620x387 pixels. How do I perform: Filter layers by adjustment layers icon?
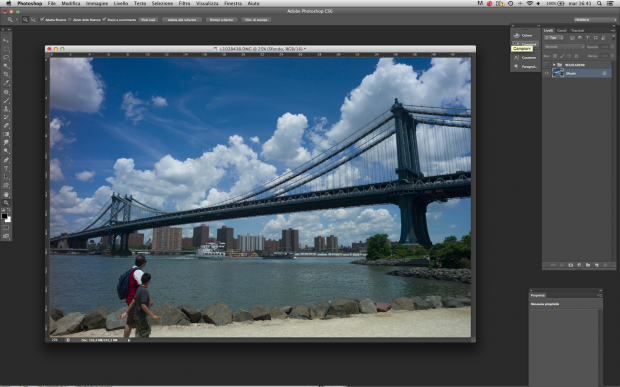tap(580, 38)
